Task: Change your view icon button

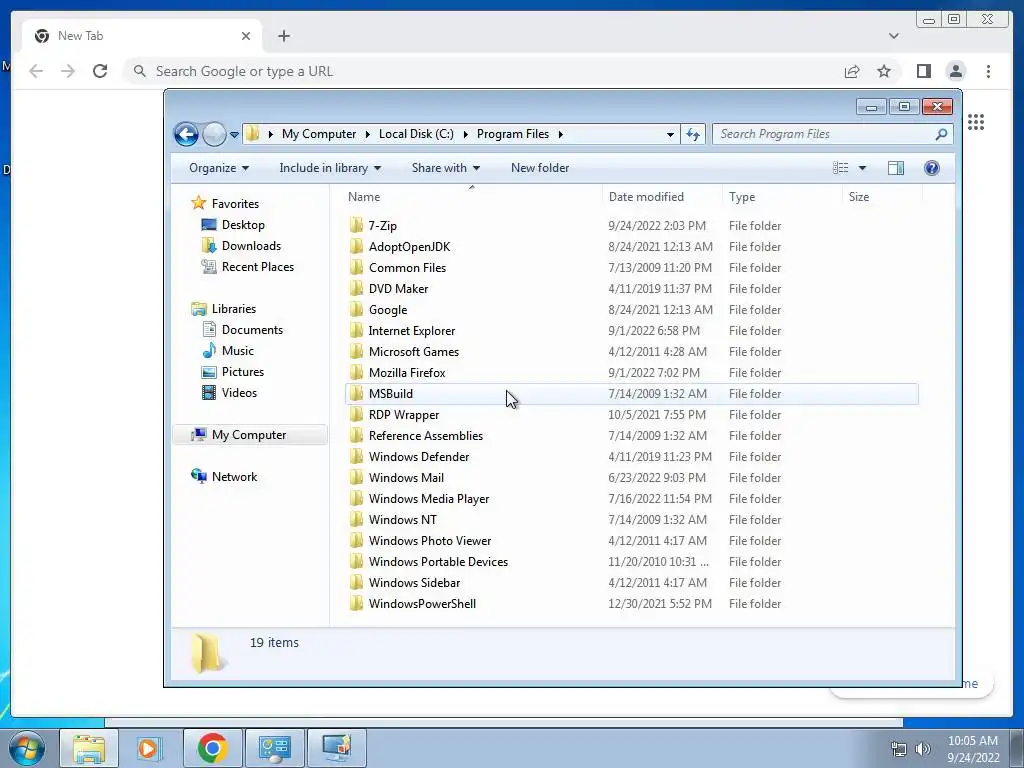Action: coord(840,168)
